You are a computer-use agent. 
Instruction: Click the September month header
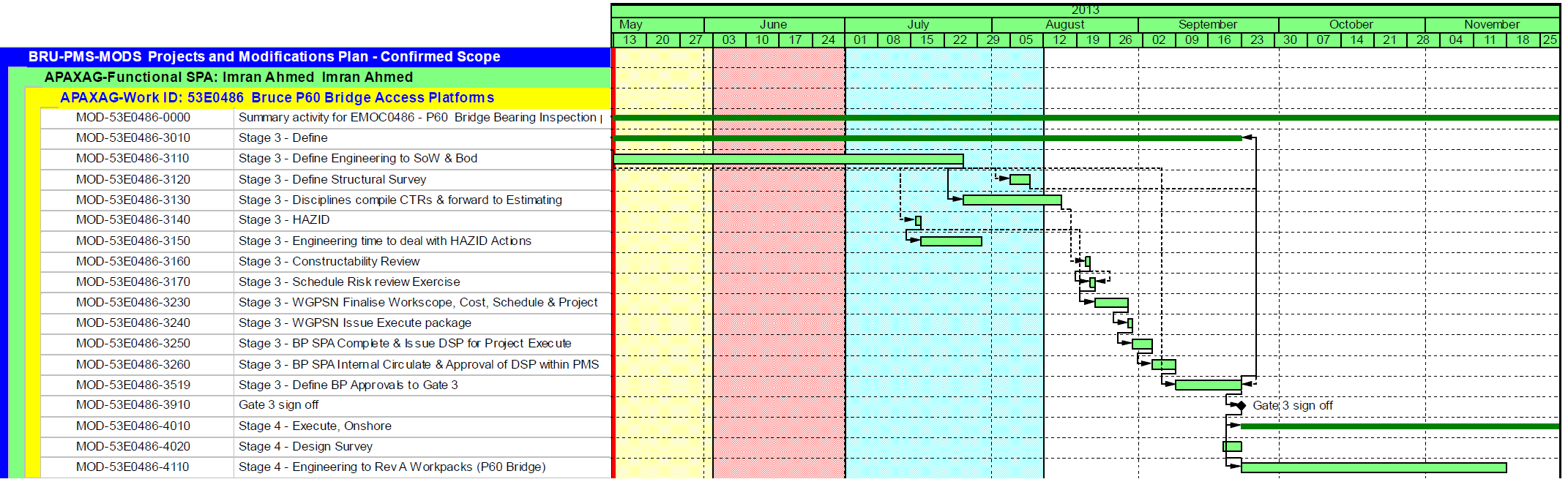(x=1207, y=25)
